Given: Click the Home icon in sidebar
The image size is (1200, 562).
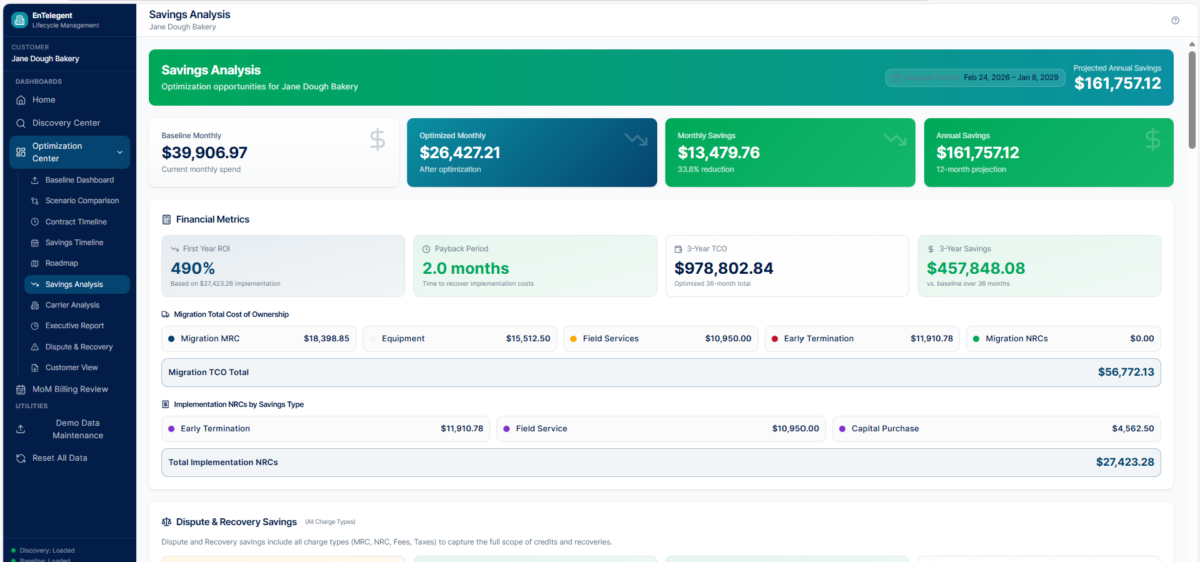Looking at the screenshot, I should 21,100.
